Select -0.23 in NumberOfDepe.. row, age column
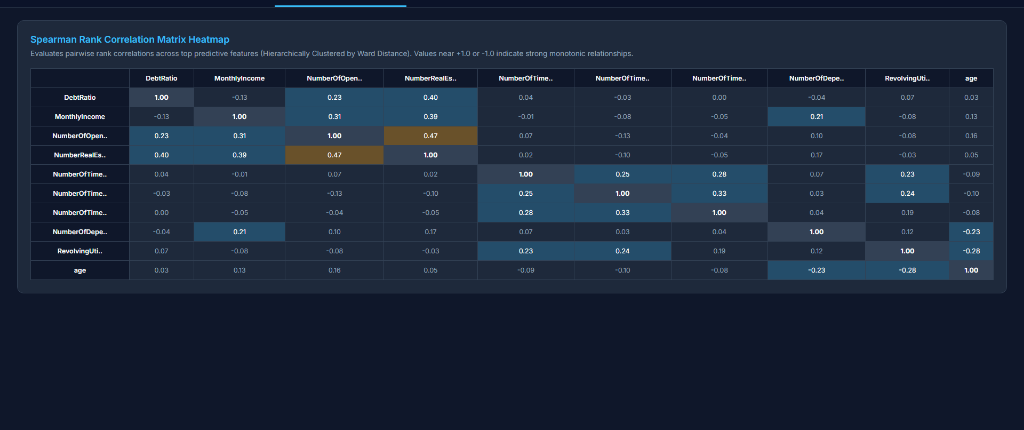 (971, 232)
